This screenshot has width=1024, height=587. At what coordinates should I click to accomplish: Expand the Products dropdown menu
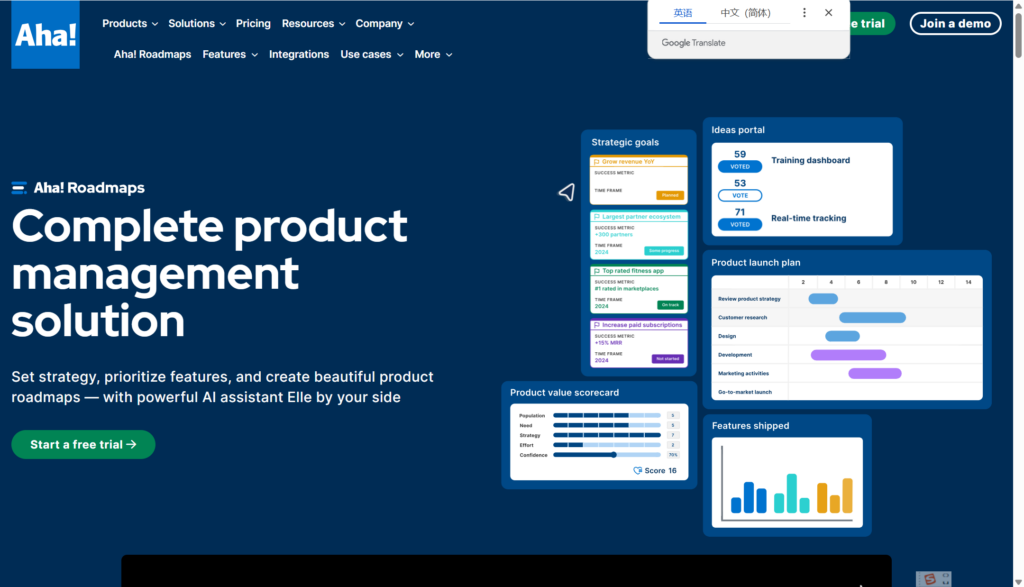130,23
